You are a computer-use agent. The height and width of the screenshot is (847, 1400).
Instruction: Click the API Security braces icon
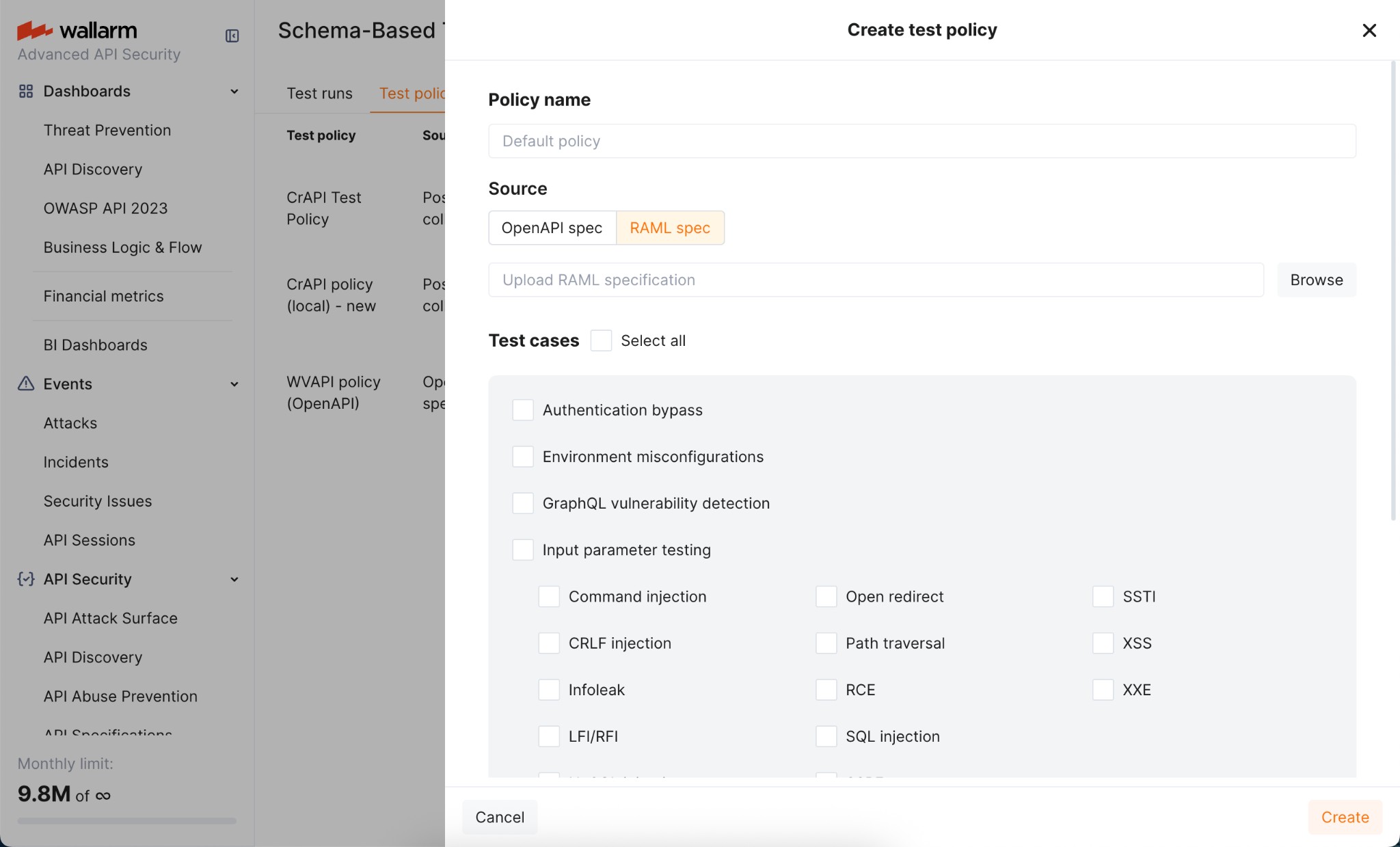[25, 579]
